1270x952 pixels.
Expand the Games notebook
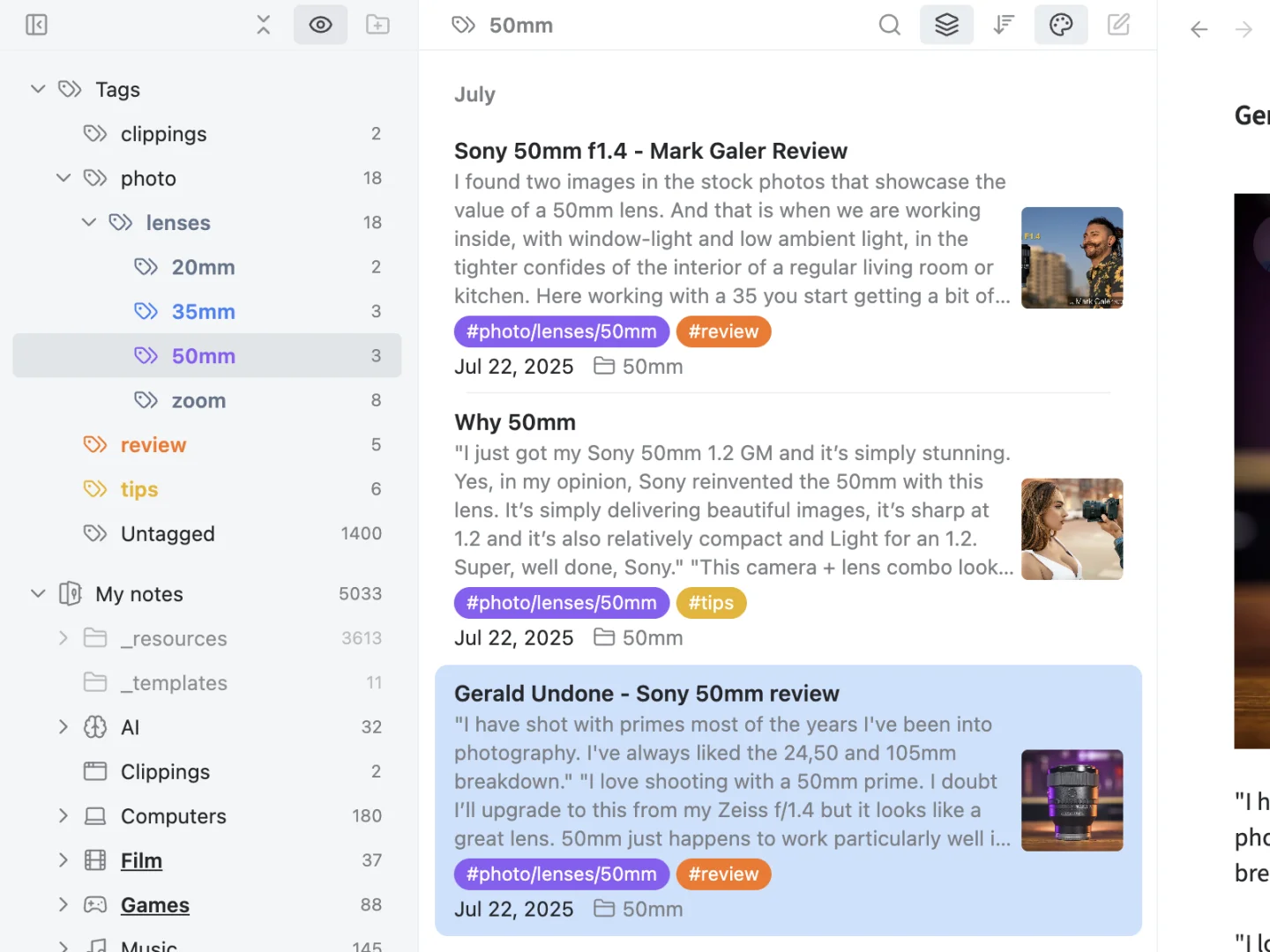click(63, 904)
